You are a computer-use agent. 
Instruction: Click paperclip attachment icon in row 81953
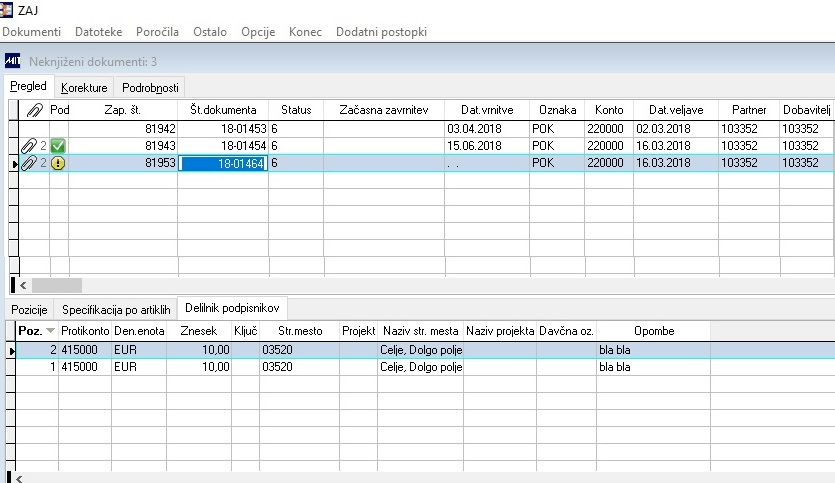pyautogui.click(x=28, y=163)
